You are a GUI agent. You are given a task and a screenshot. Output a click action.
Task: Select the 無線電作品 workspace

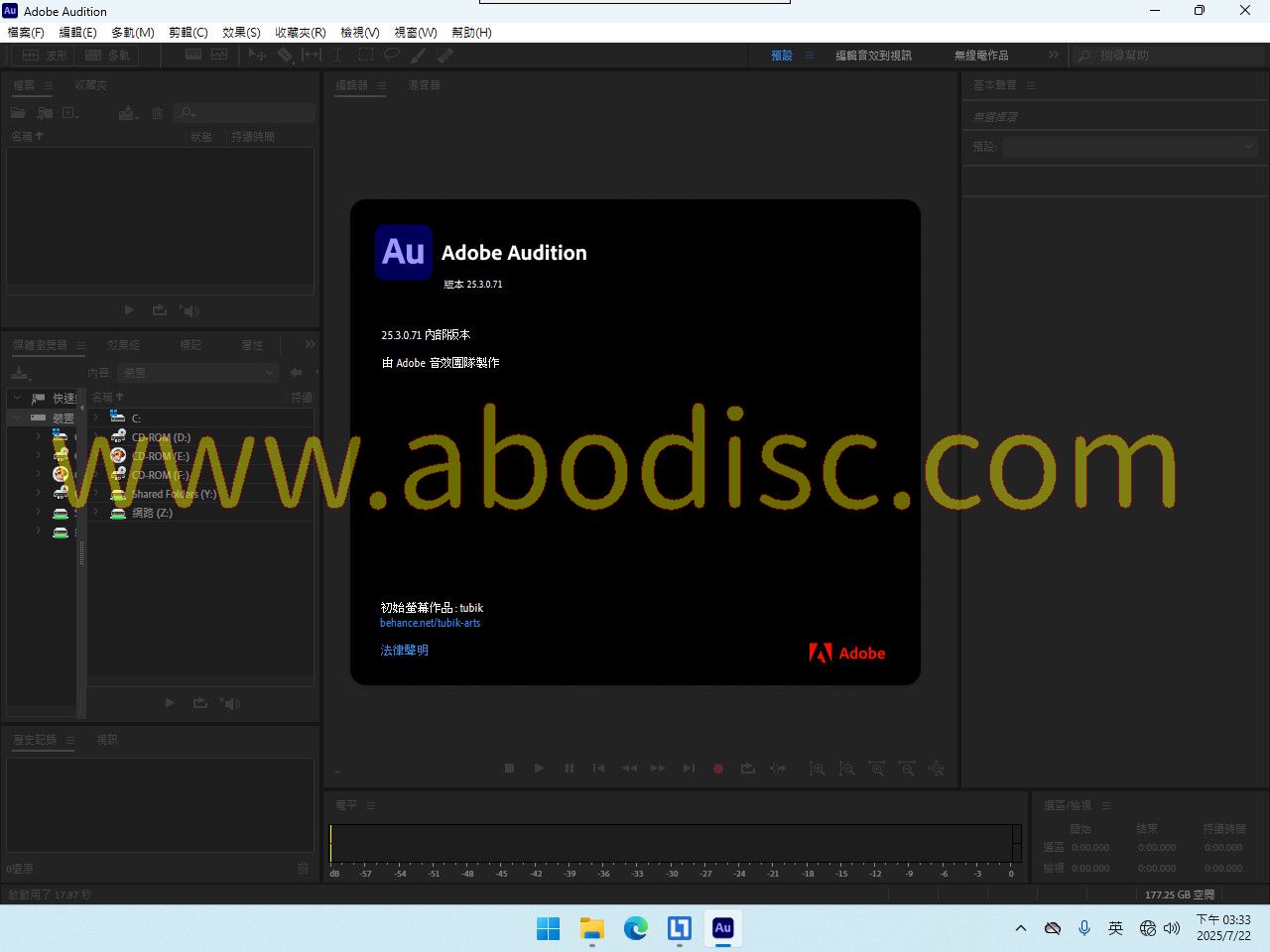click(981, 56)
